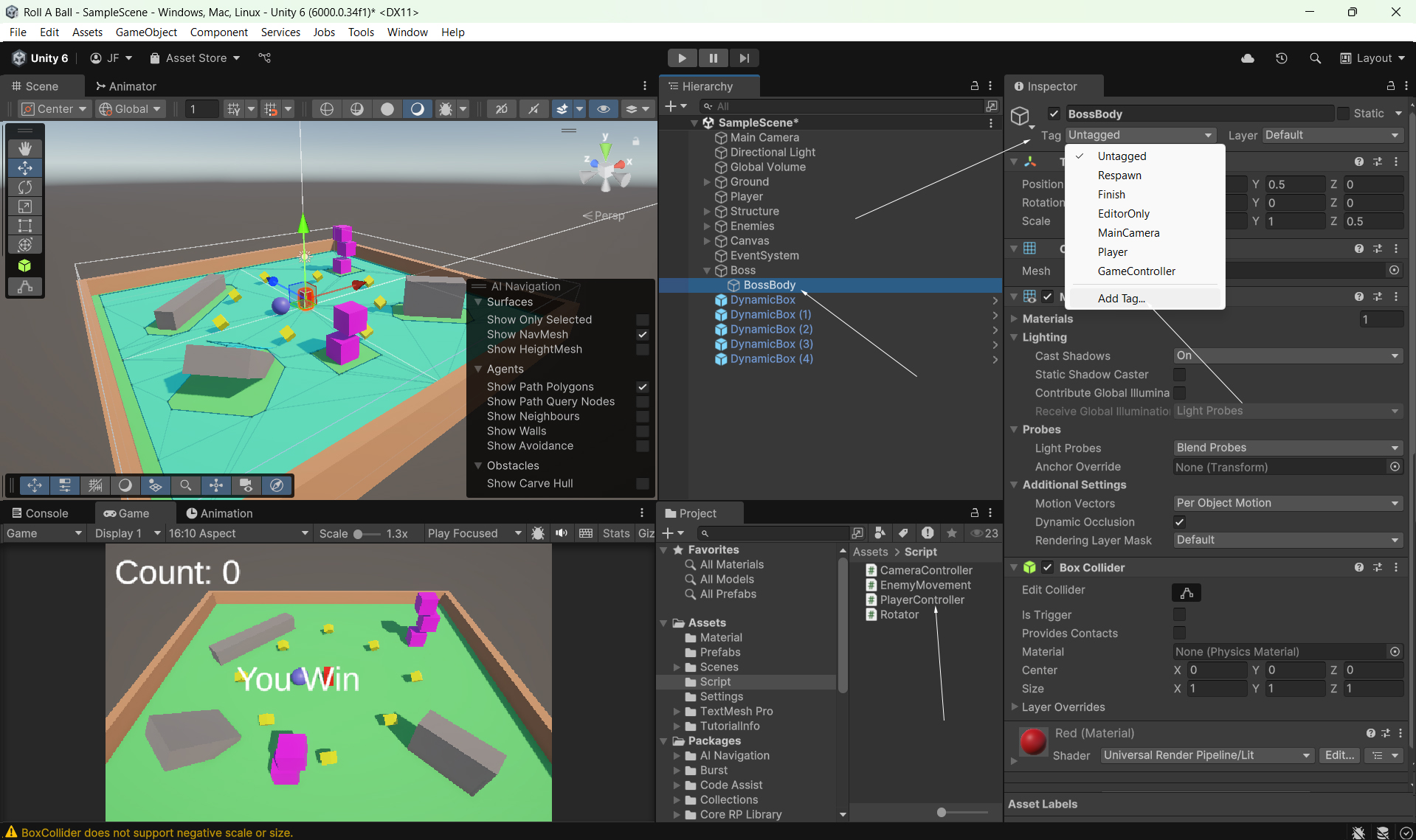This screenshot has width=1416, height=840.
Task: Open the Unity Cloud icon
Action: pyautogui.click(x=1248, y=58)
